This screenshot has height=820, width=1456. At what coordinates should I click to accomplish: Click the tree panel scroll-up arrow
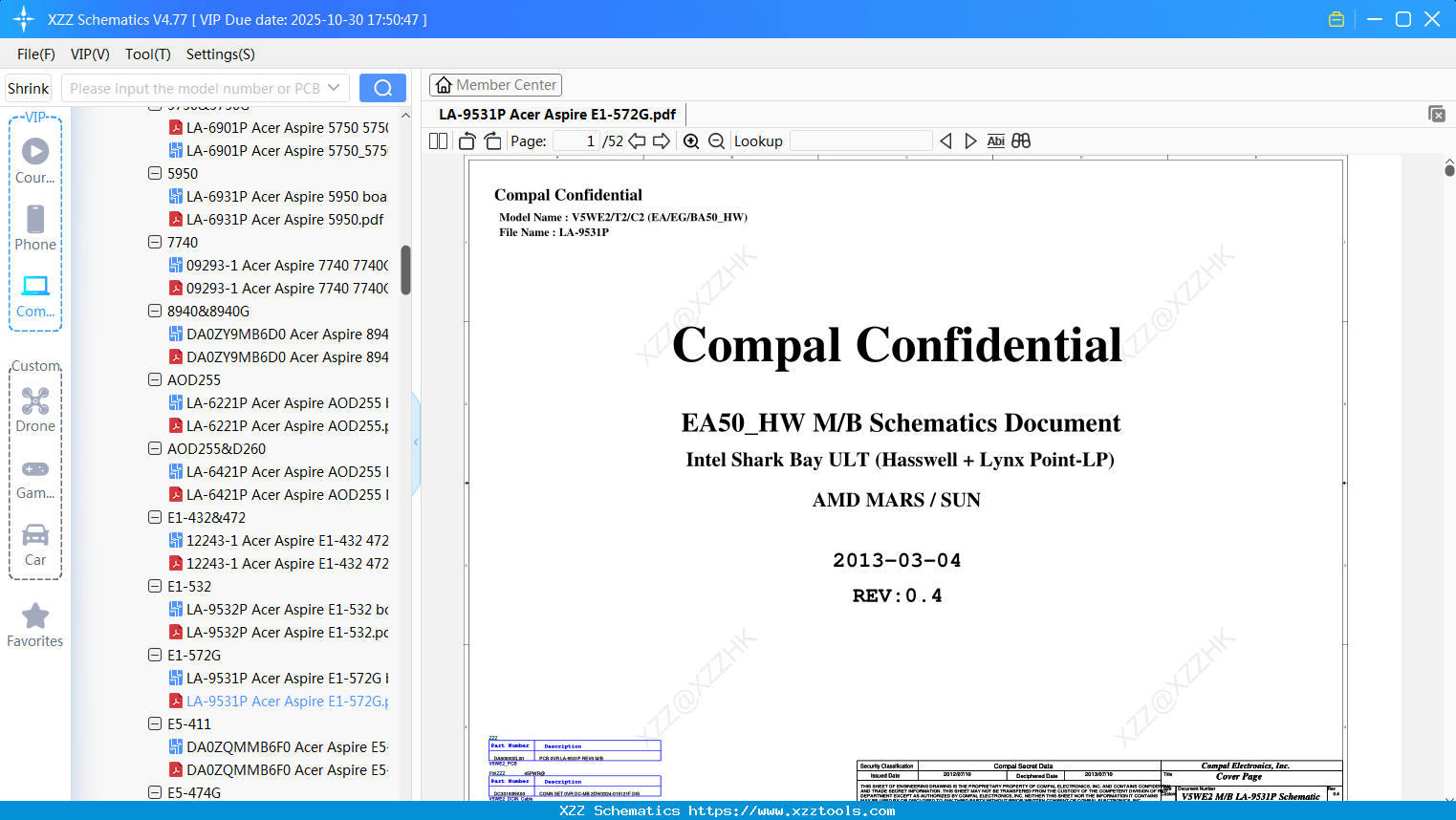(x=405, y=116)
